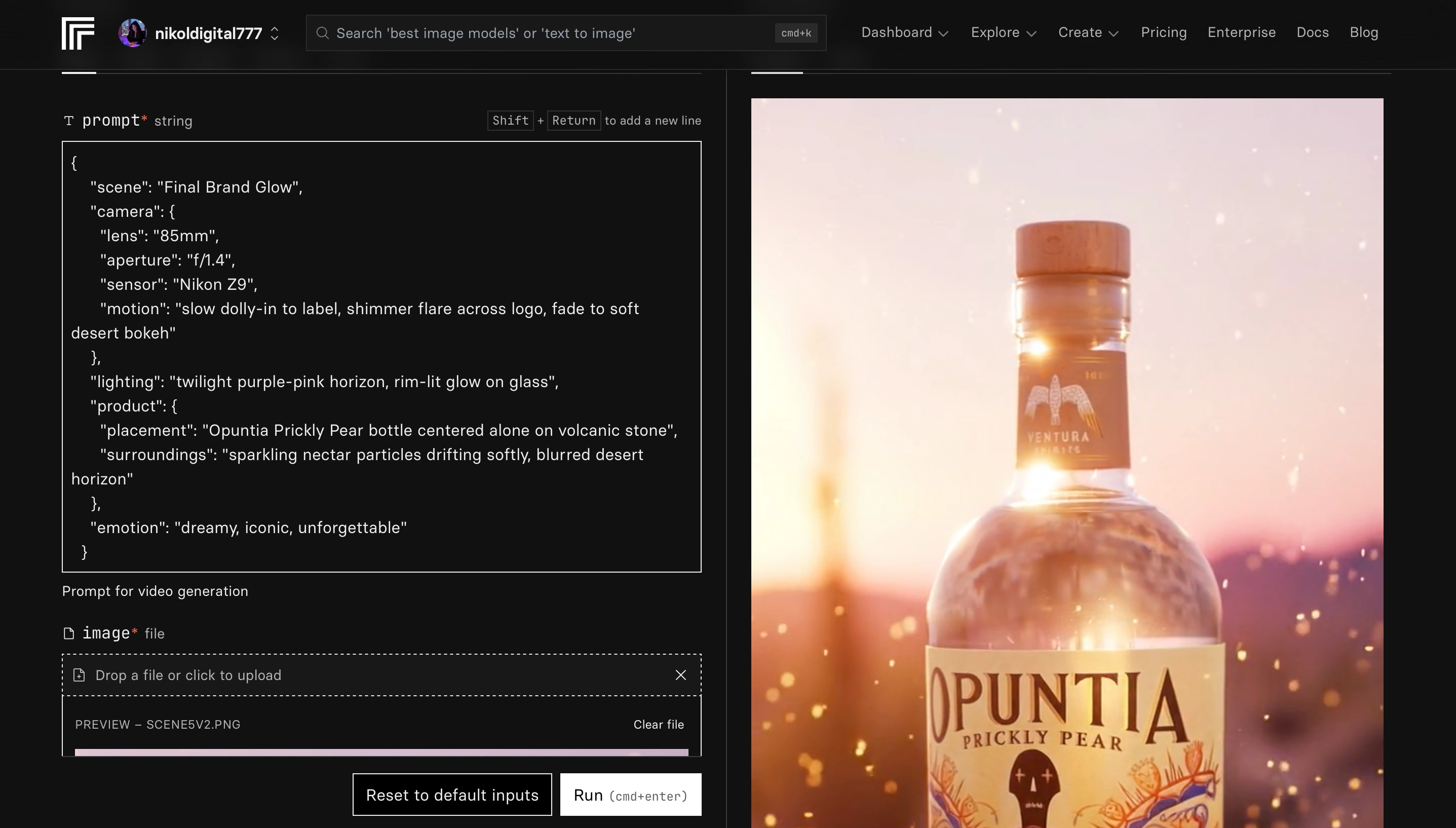The image size is (1456, 828).
Task: Click the 'prompt' field label
Action: tap(111, 121)
